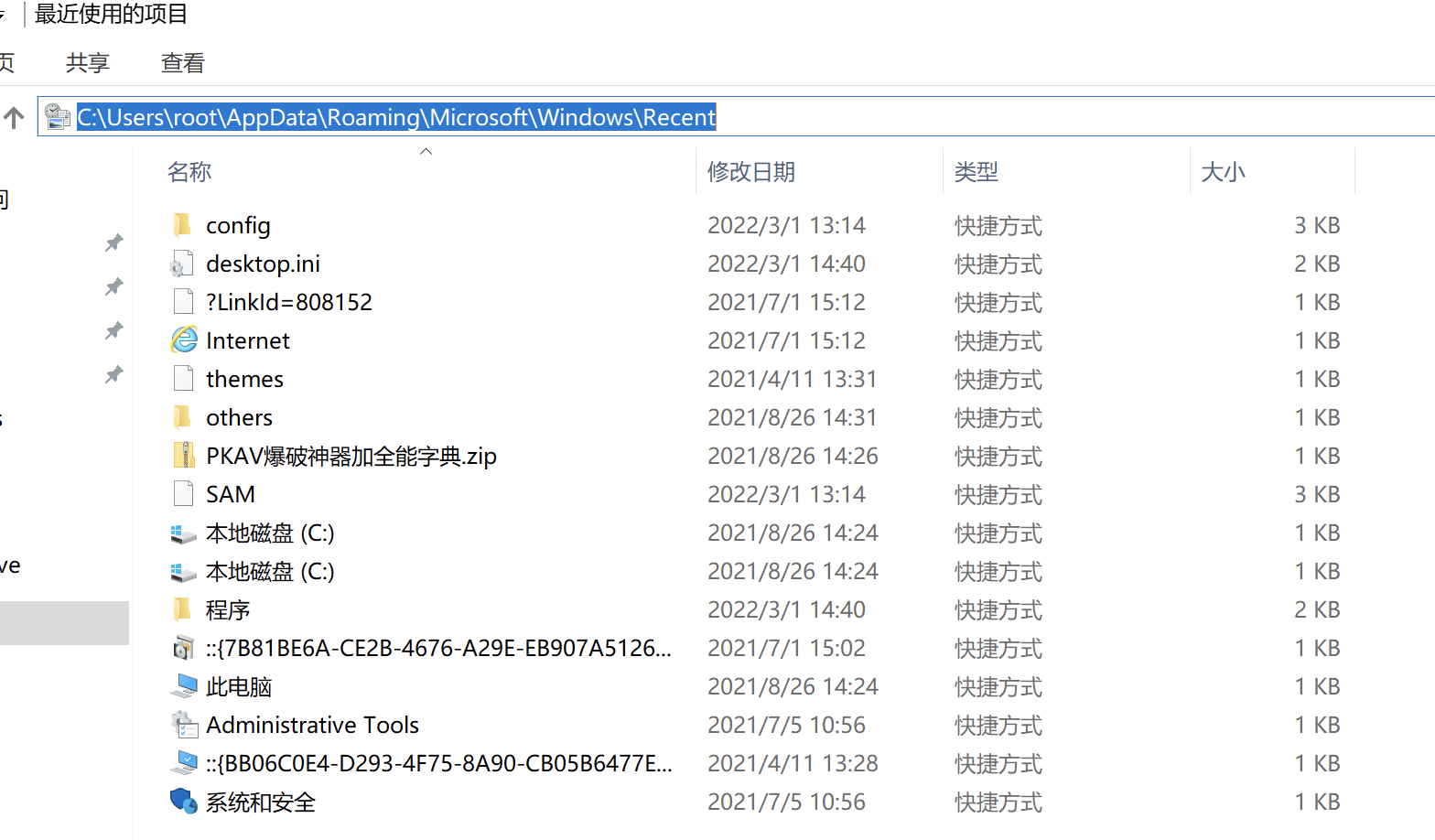Viewport: 1435px width, 840px height.
Task: Click the BB06C0E4 GUID shortcut icon
Action: pos(183,763)
